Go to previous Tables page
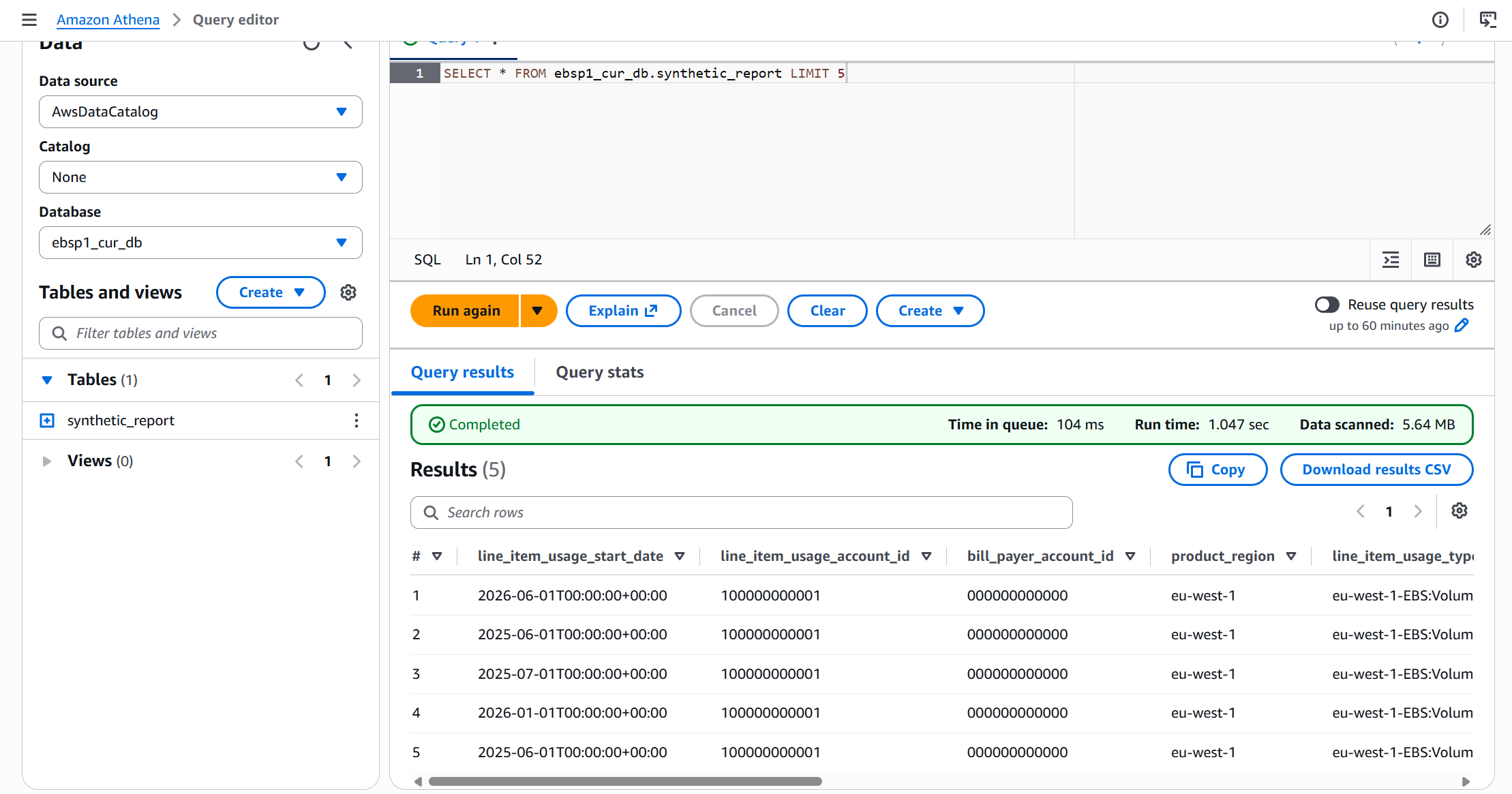 pyautogui.click(x=299, y=380)
